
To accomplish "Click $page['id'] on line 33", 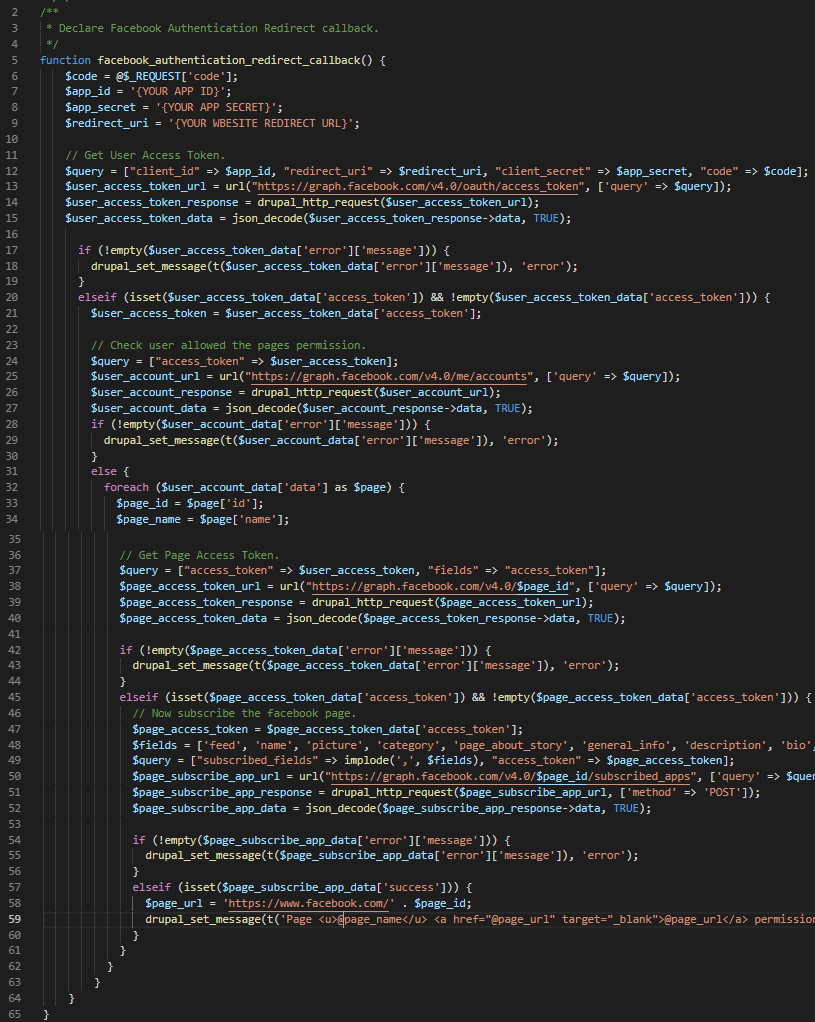I will [222, 503].
